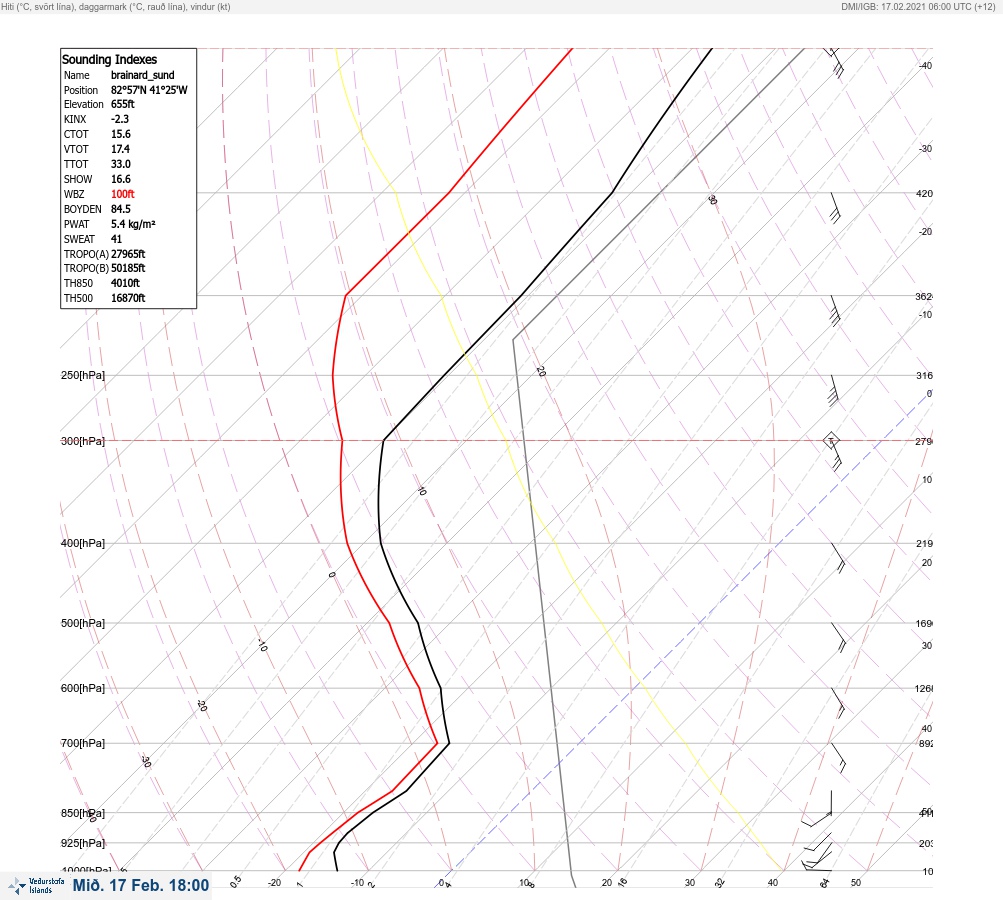This screenshot has width=1003, height=900.
Task: Click the TTOT value 33.0
Action: pos(121,164)
